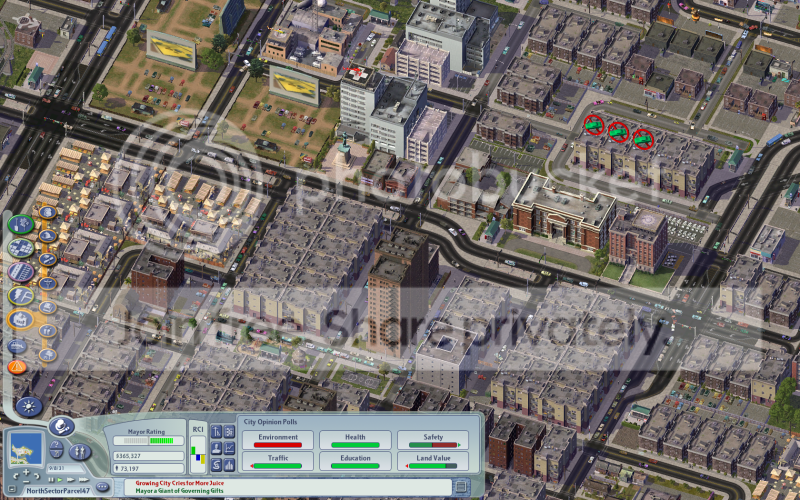Open the Rewards submenu
The image size is (800, 500).
click(47, 331)
